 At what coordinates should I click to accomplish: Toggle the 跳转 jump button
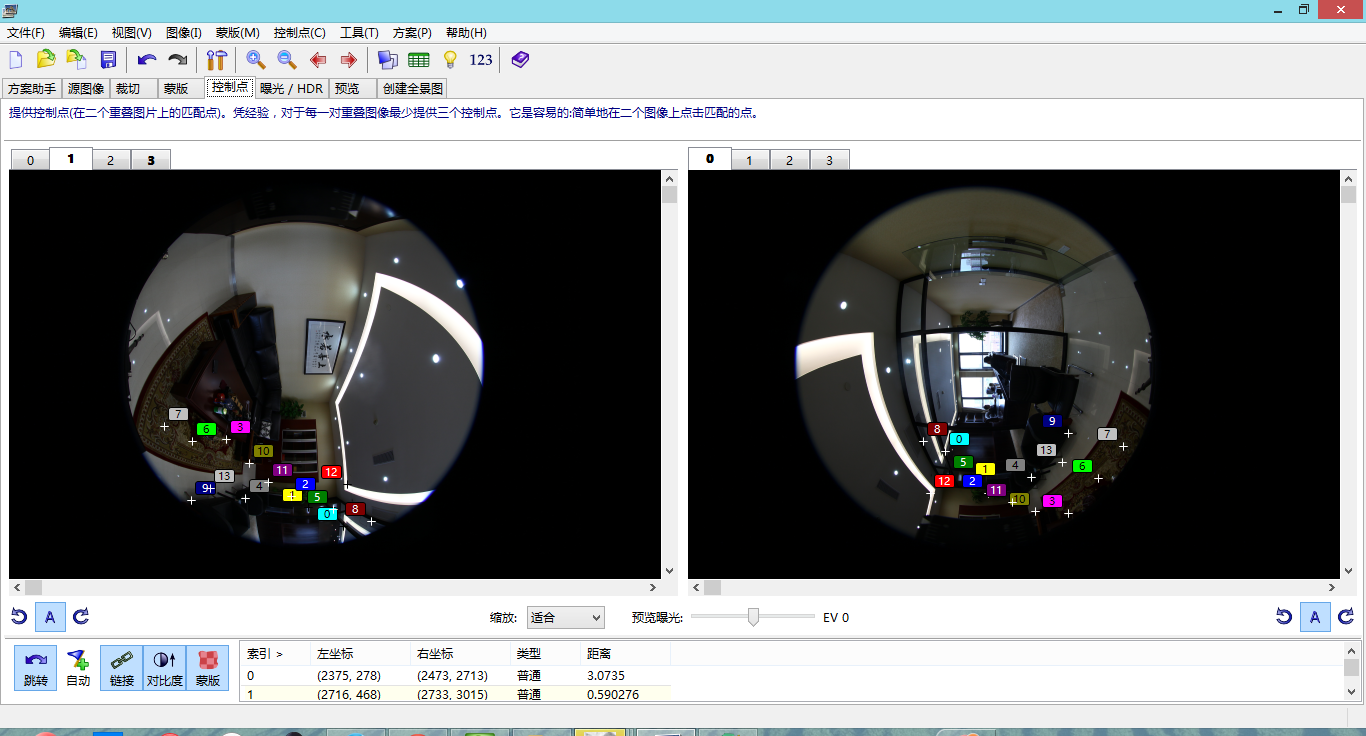pos(35,667)
